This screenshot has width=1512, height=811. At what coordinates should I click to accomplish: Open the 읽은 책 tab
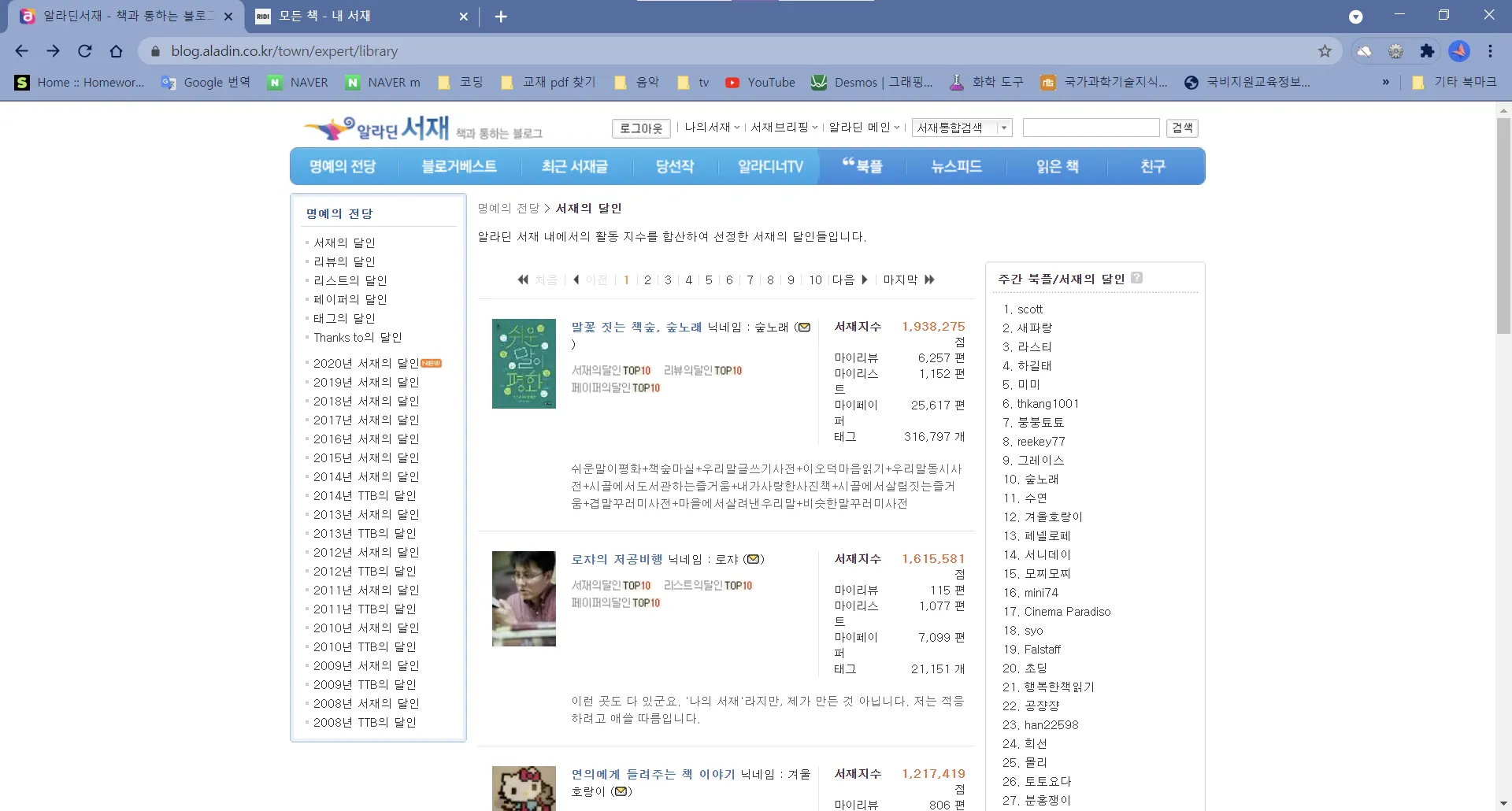click(x=1058, y=167)
